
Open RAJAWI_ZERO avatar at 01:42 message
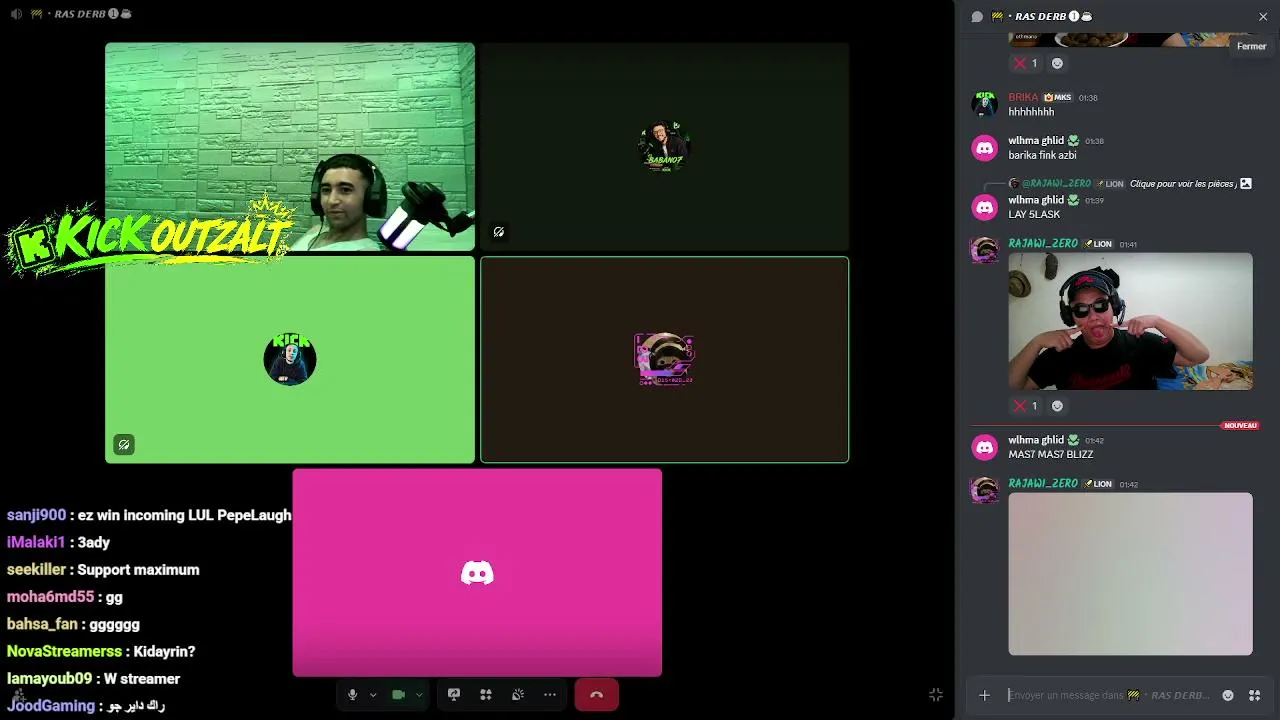click(985, 490)
